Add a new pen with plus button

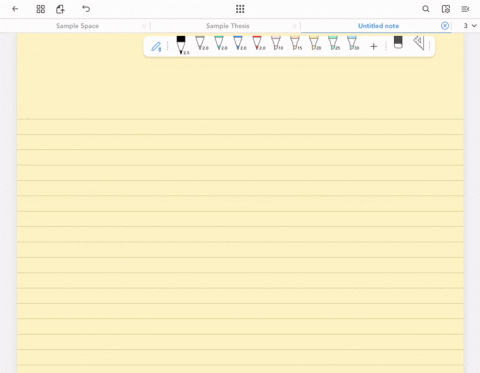coord(374,46)
